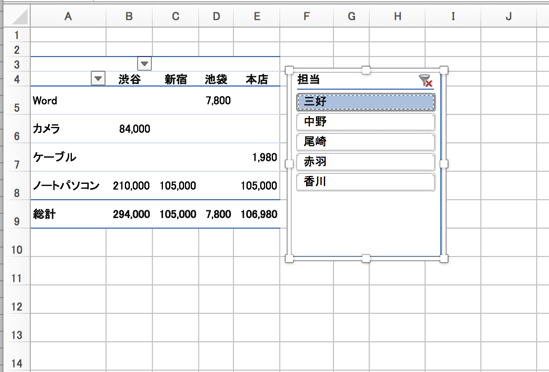Select column I header
The width and height of the screenshot is (549, 372).
coord(453,16)
